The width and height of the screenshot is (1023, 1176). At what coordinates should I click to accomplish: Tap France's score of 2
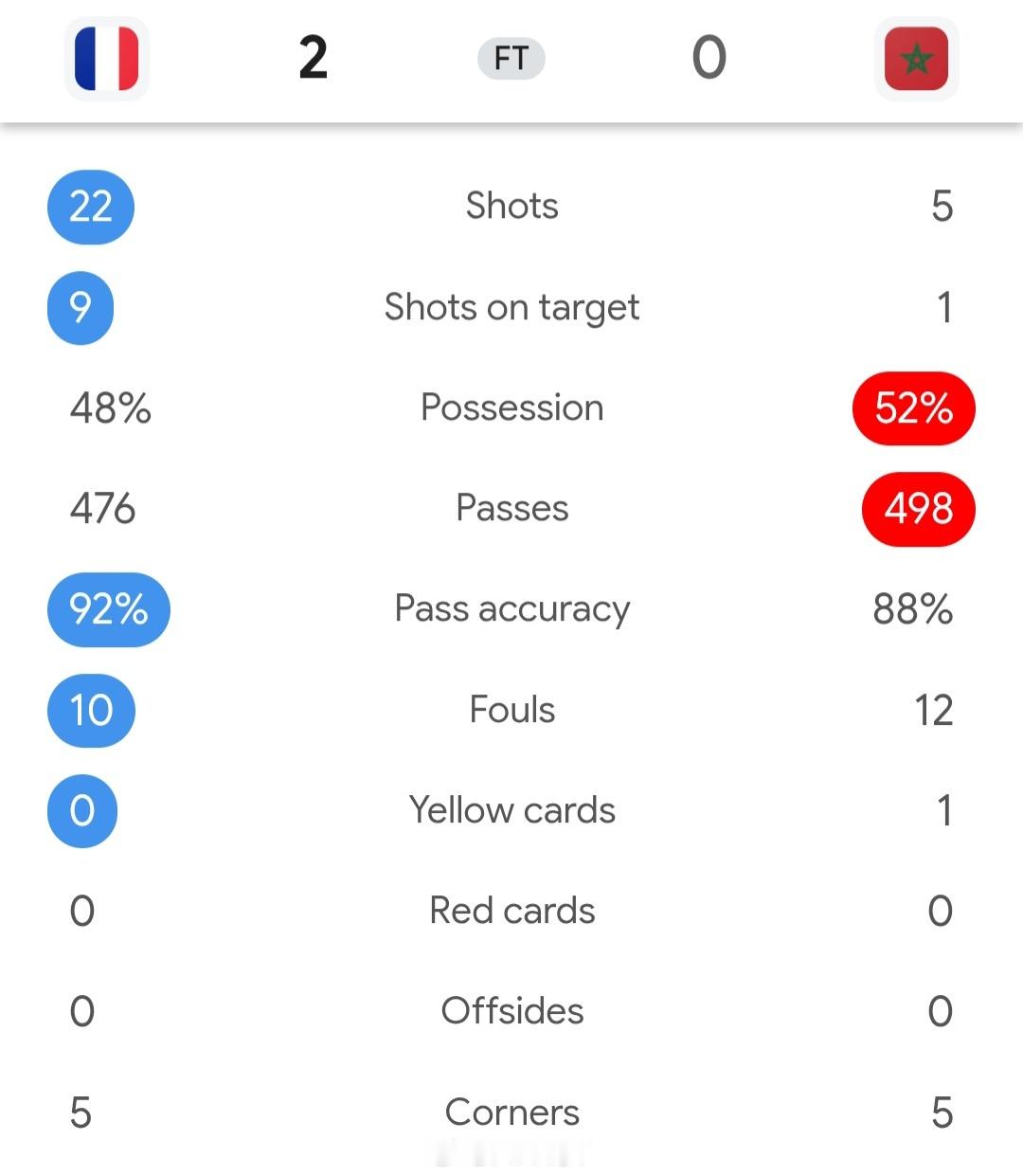(x=314, y=58)
